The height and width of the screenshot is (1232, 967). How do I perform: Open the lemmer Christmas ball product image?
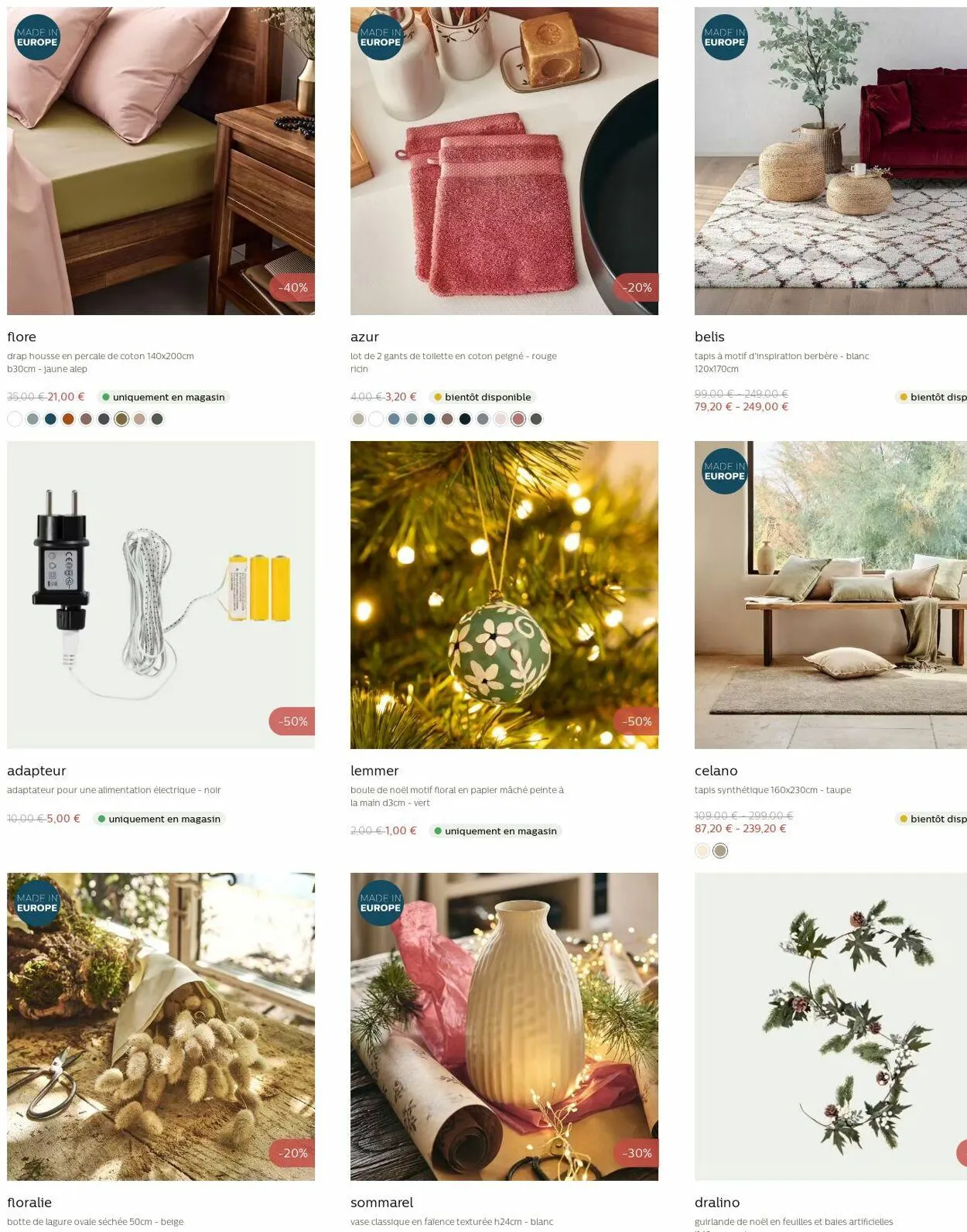(x=504, y=594)
